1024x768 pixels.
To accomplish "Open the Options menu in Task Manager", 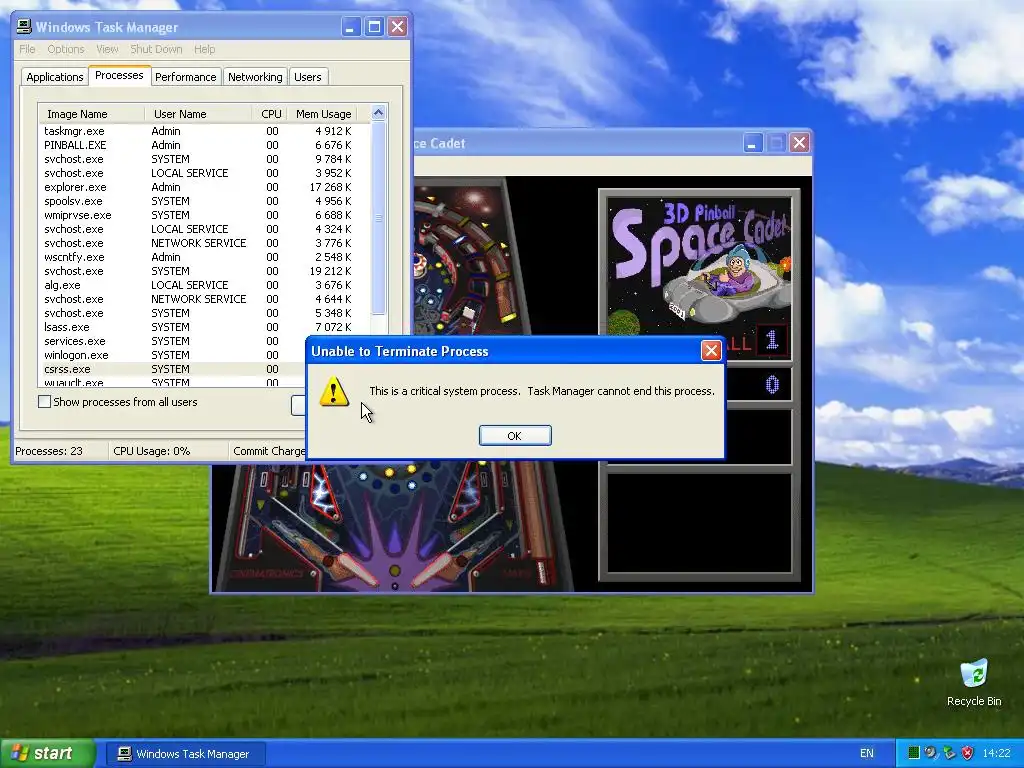I will click(x=66, y=49).
